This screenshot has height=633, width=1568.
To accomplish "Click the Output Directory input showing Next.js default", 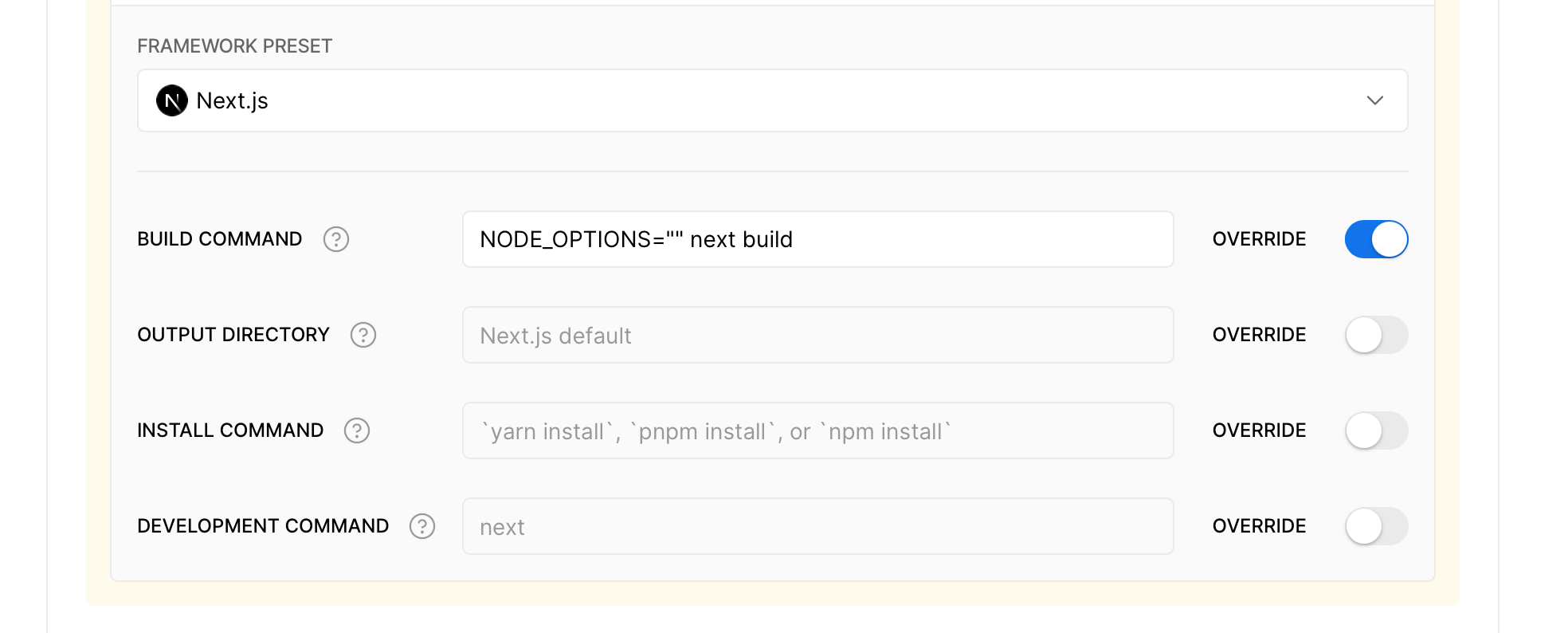I will click(817, 335).
